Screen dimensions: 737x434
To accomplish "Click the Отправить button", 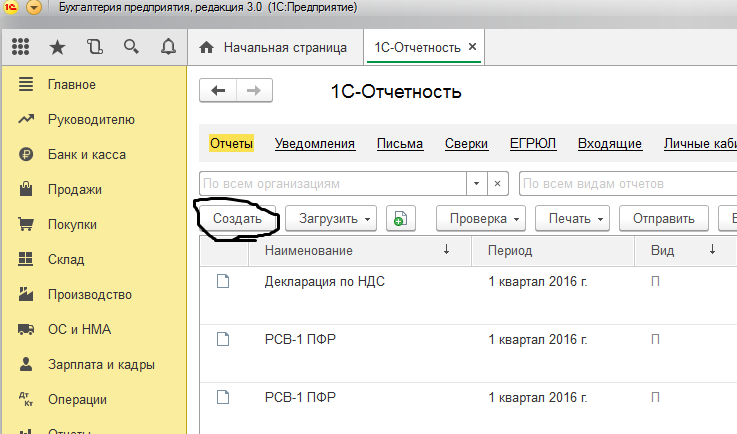I will pyautogui.click(x=664, y=219).
